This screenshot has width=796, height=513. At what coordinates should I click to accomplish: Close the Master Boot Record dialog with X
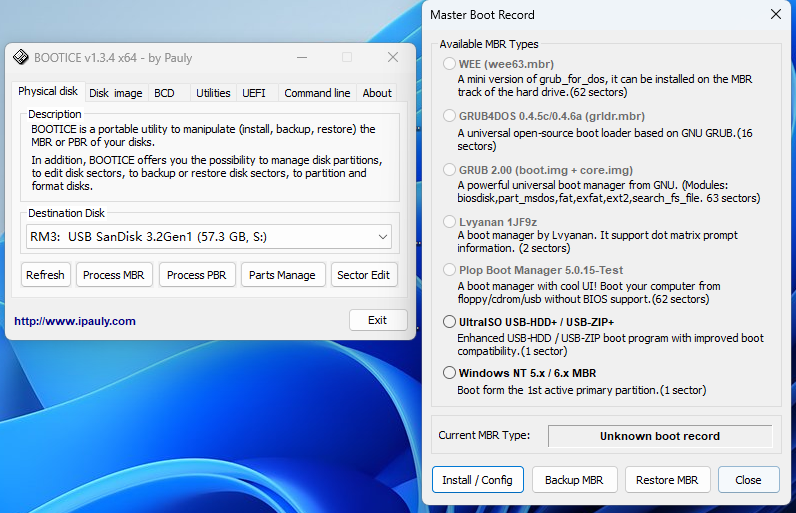pos(776,14)
